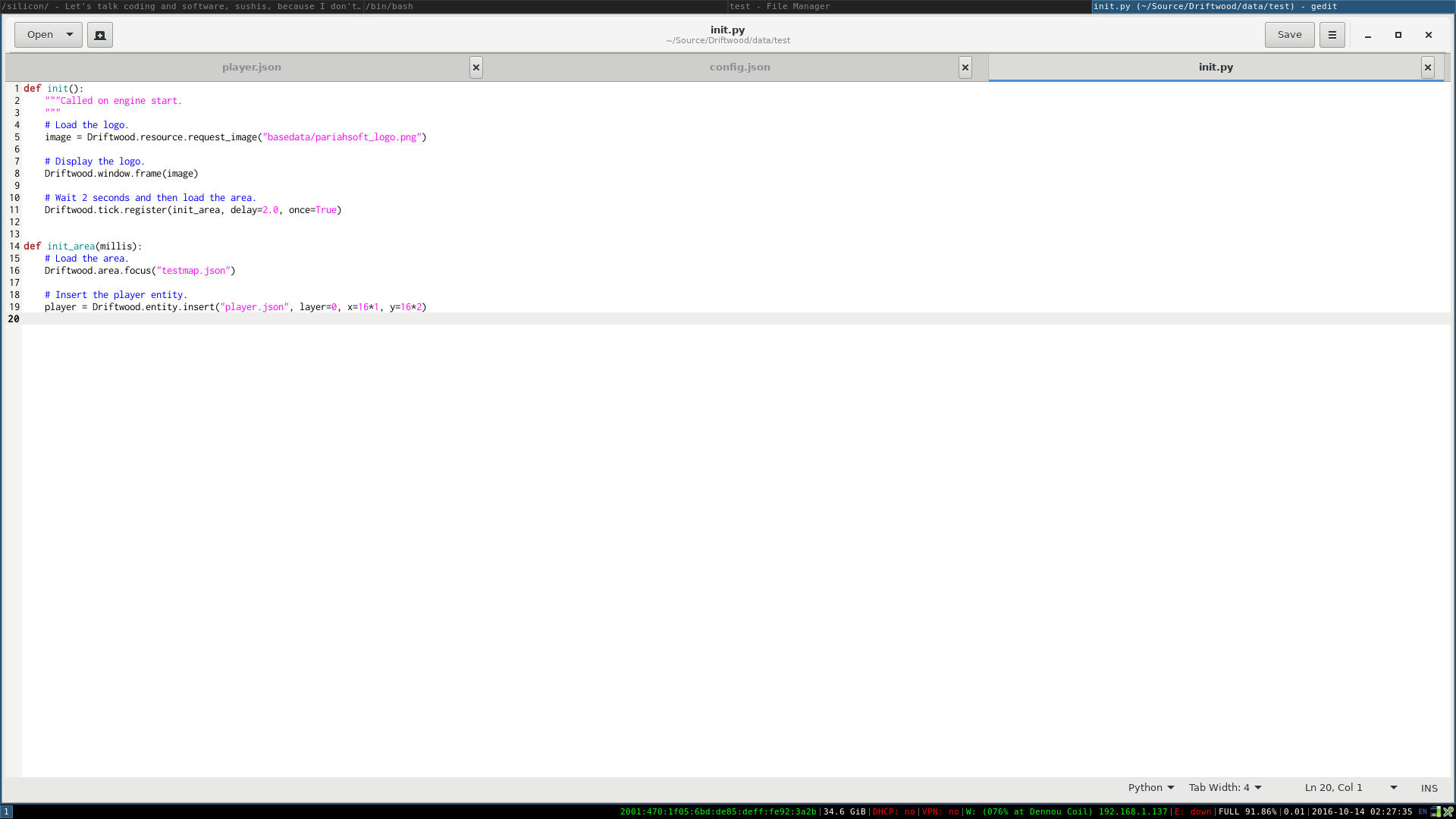Open the hamburger menu icon

1332,35
